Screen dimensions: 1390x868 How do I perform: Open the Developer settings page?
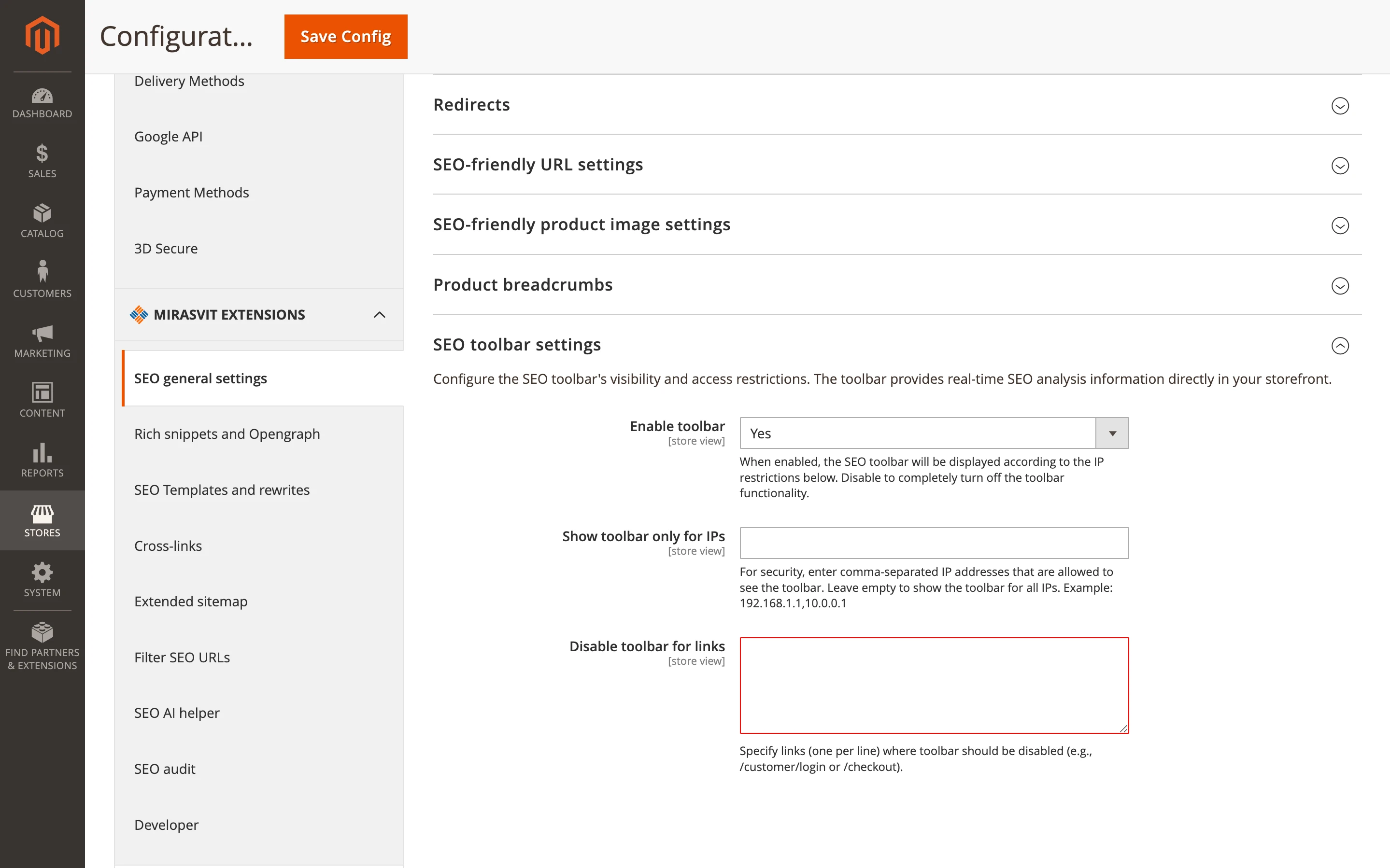(x=166, y=825)
